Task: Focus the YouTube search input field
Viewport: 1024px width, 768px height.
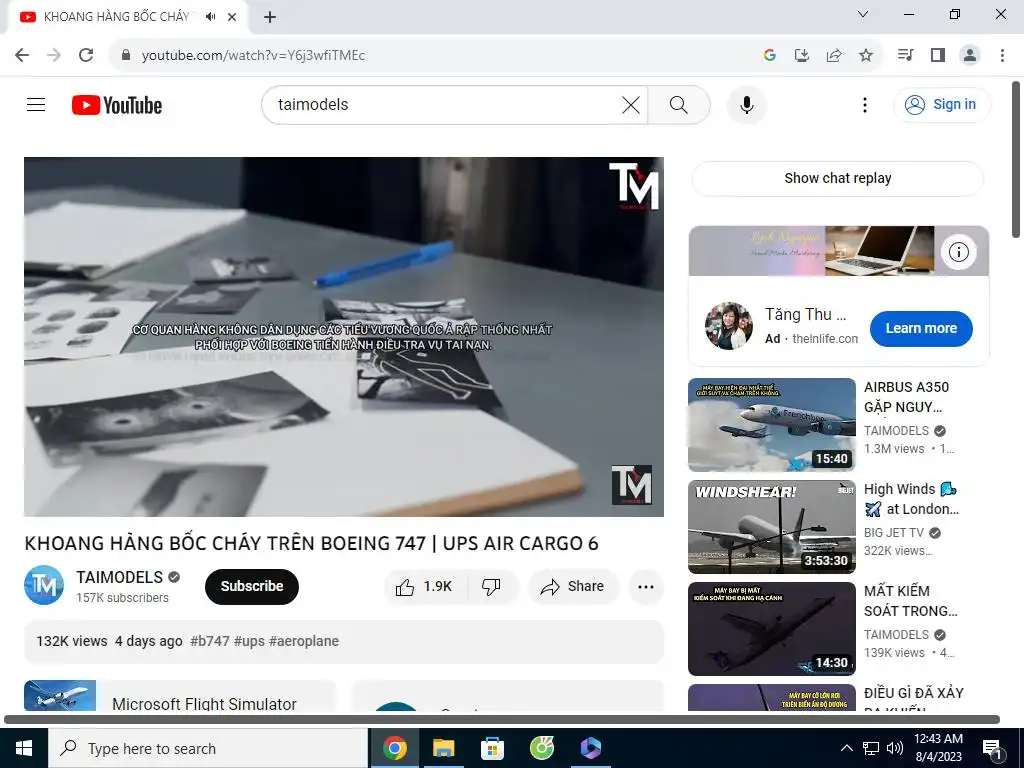Action: tap(444, 104)
